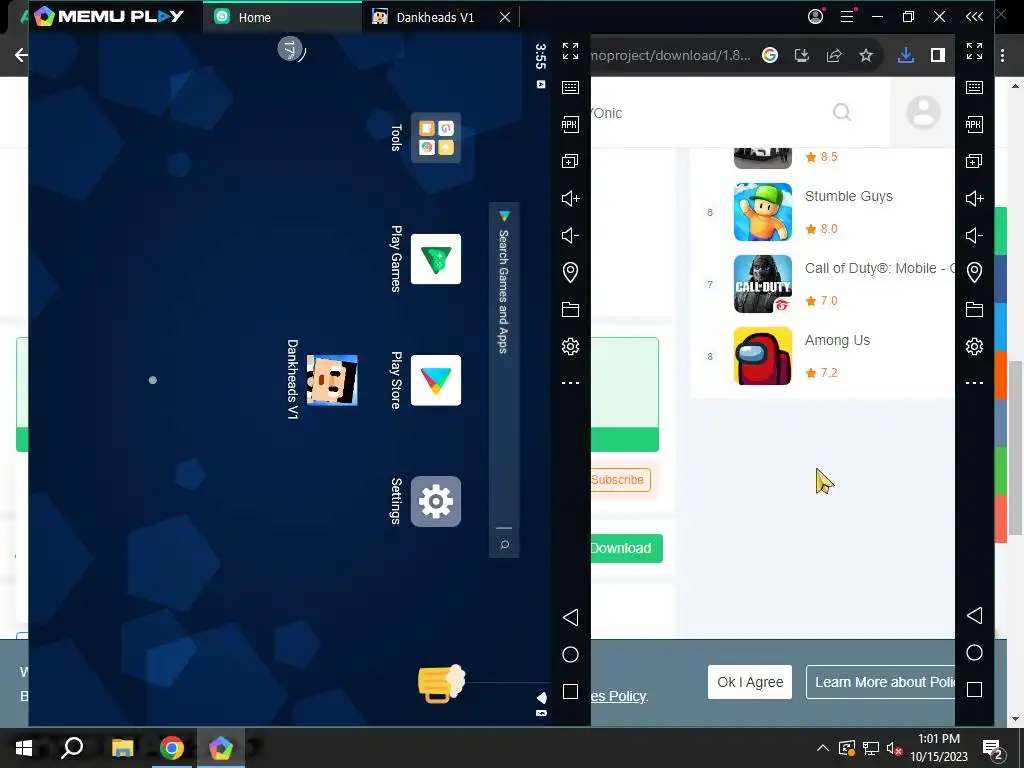
Task: Bookmark the page with the star icon
Action: [x=866, y=56]
